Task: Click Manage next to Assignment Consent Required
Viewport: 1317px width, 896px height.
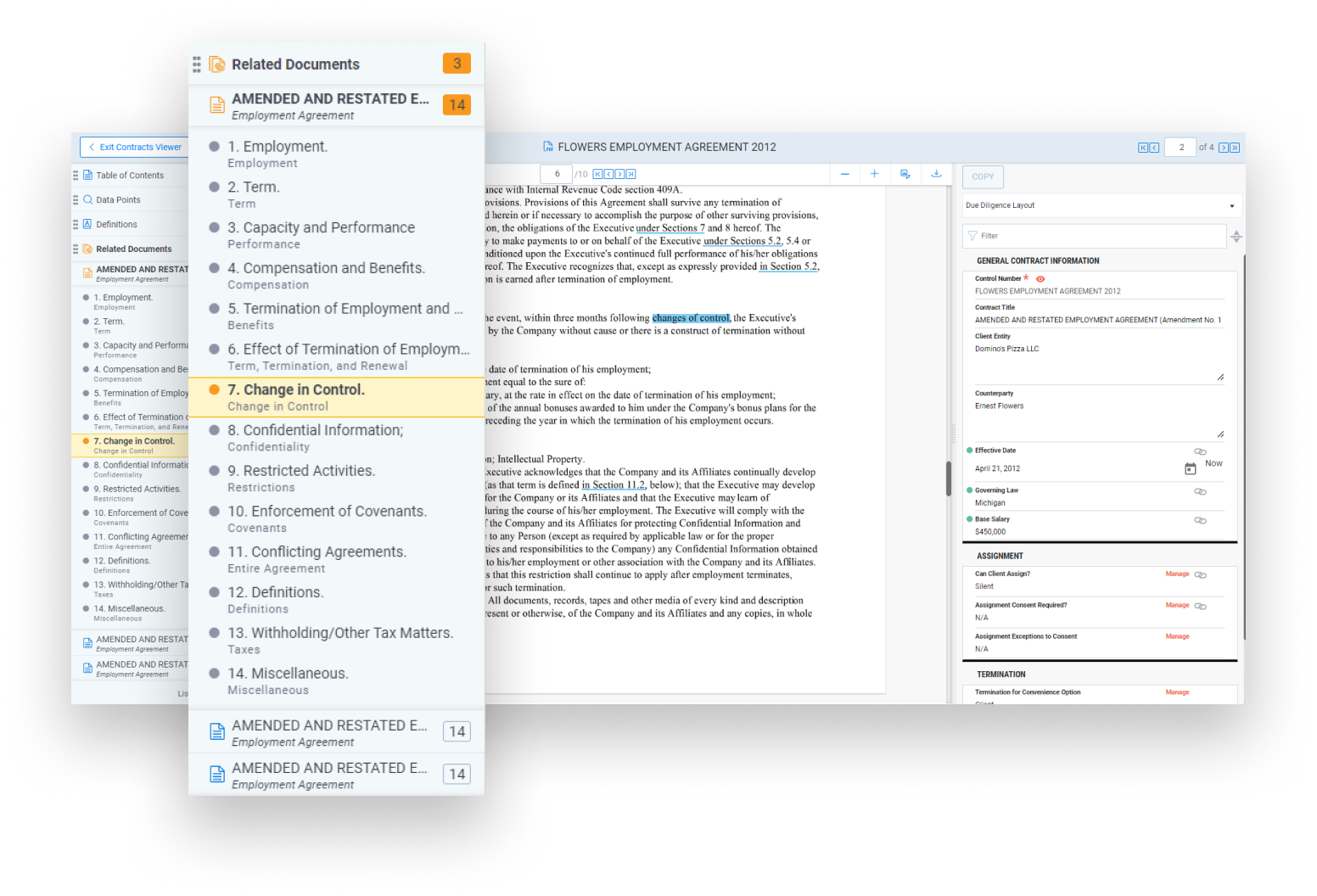Action: (x=1177, y=605)
